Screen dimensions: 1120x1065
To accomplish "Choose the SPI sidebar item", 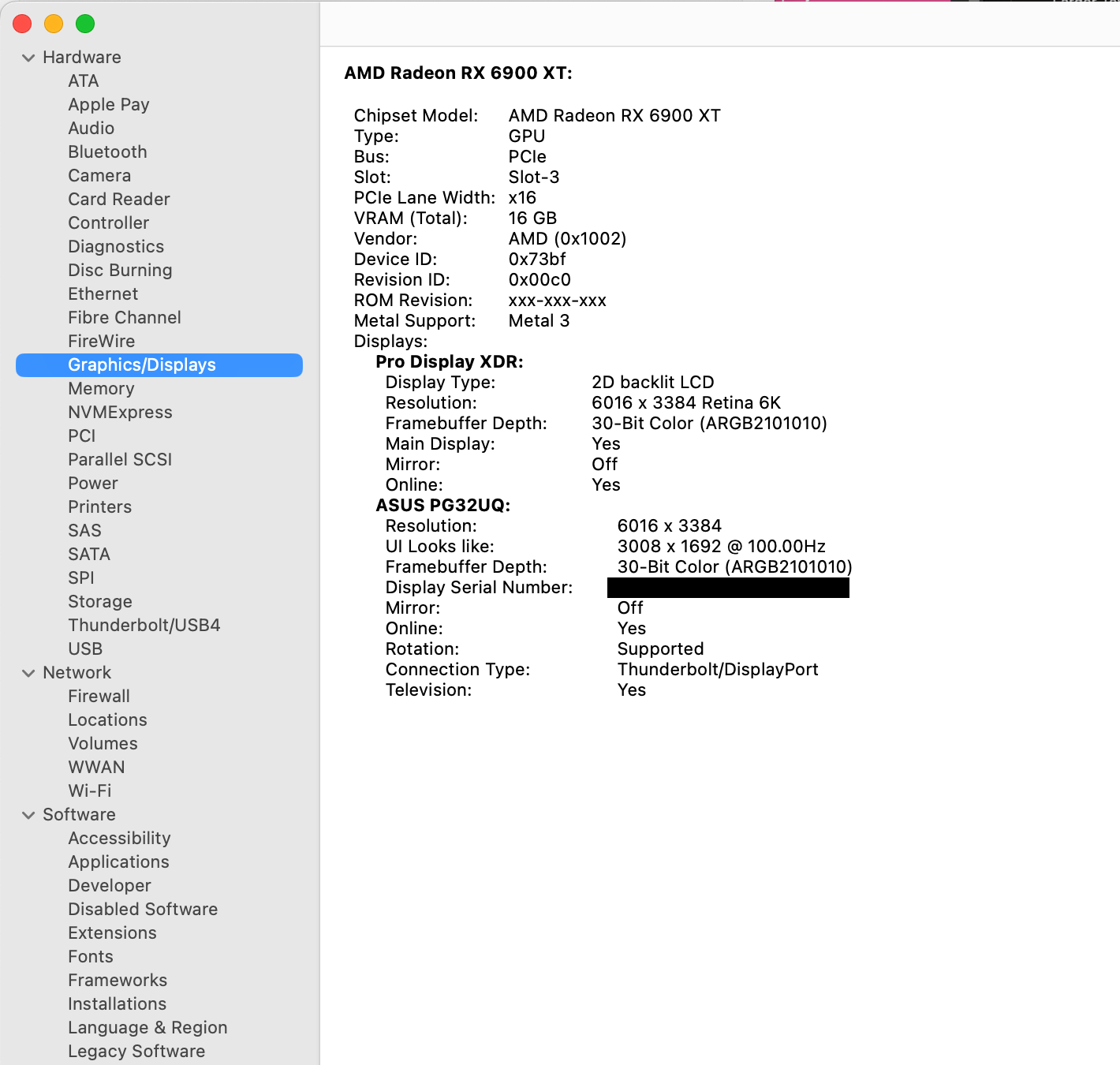I will pos(80,578).
